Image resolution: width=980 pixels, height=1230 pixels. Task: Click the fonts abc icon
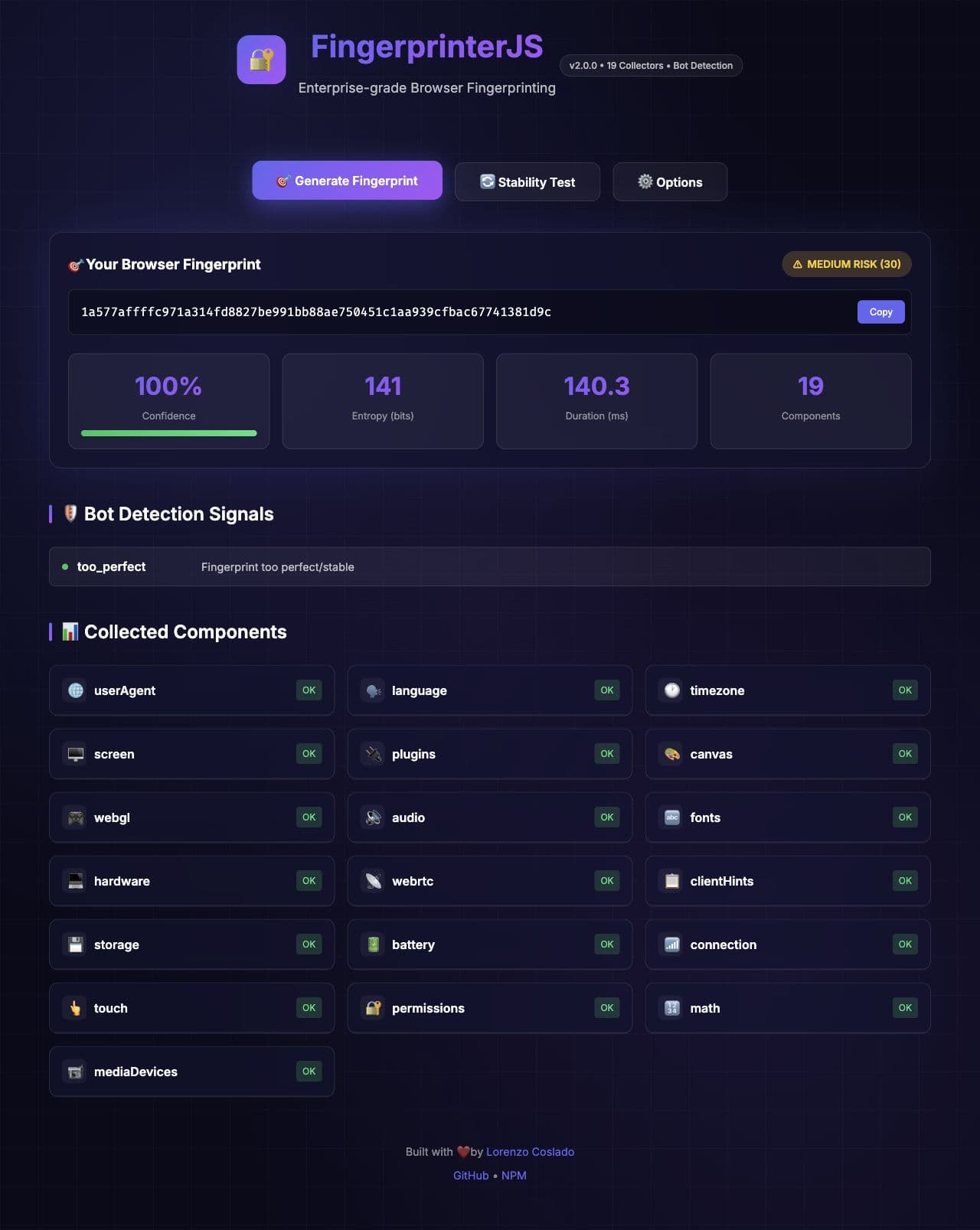coord(672,817)
